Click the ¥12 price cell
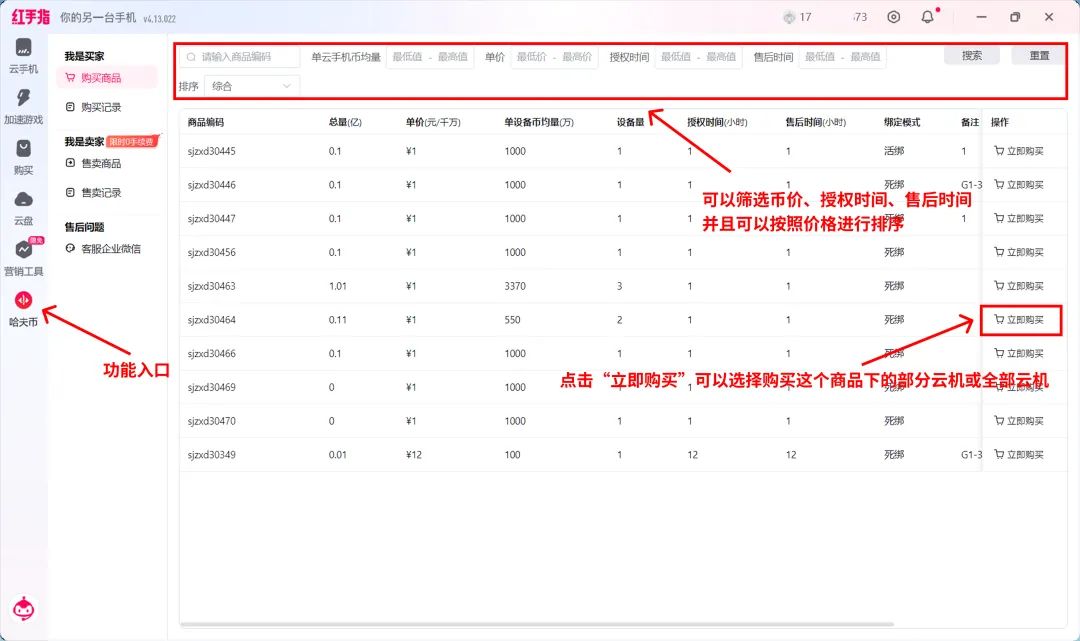1080x641 pixels. click(413, 454)
